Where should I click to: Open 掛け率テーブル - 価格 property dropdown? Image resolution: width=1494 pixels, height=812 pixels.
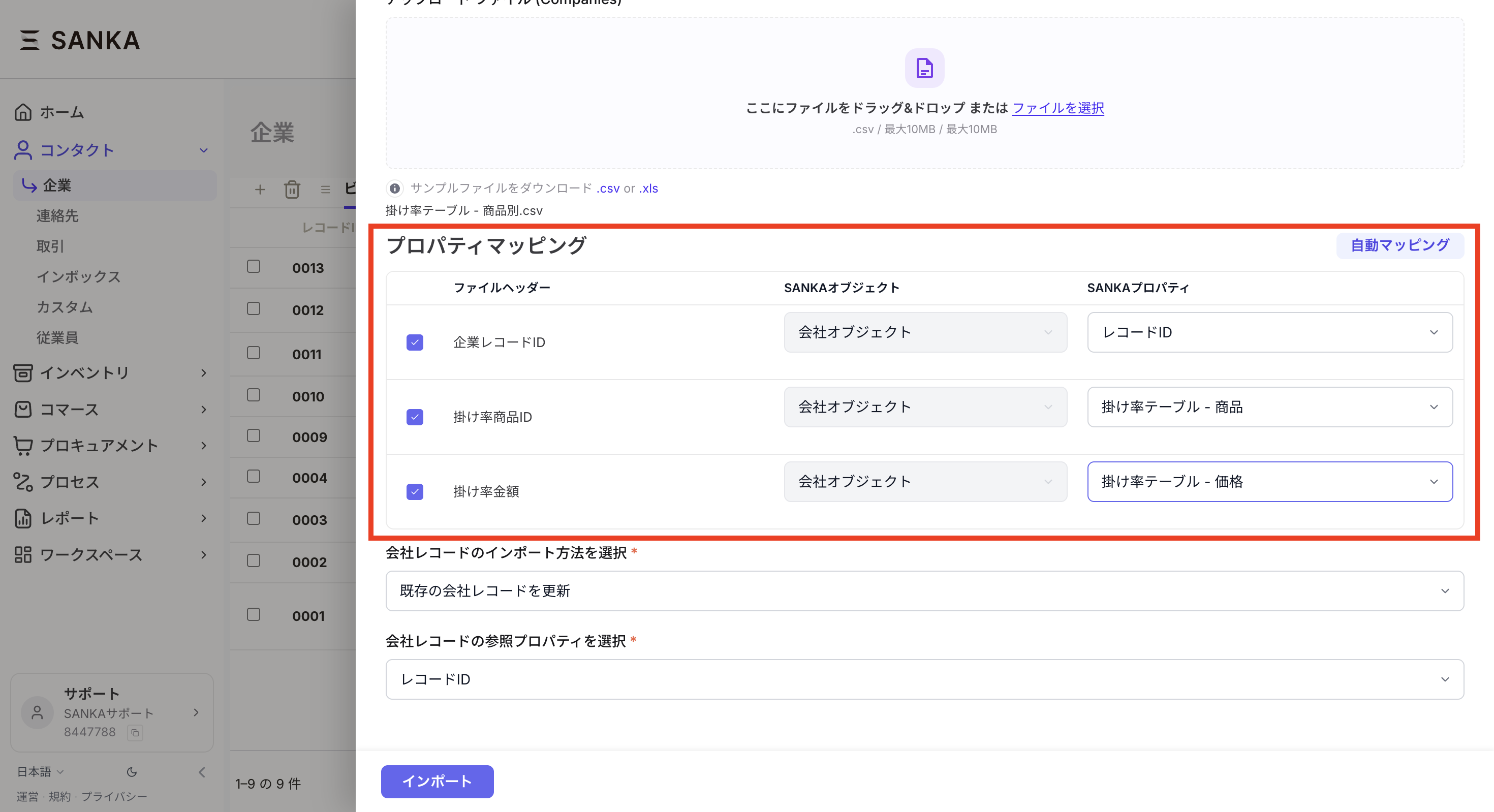(1269, 481)
